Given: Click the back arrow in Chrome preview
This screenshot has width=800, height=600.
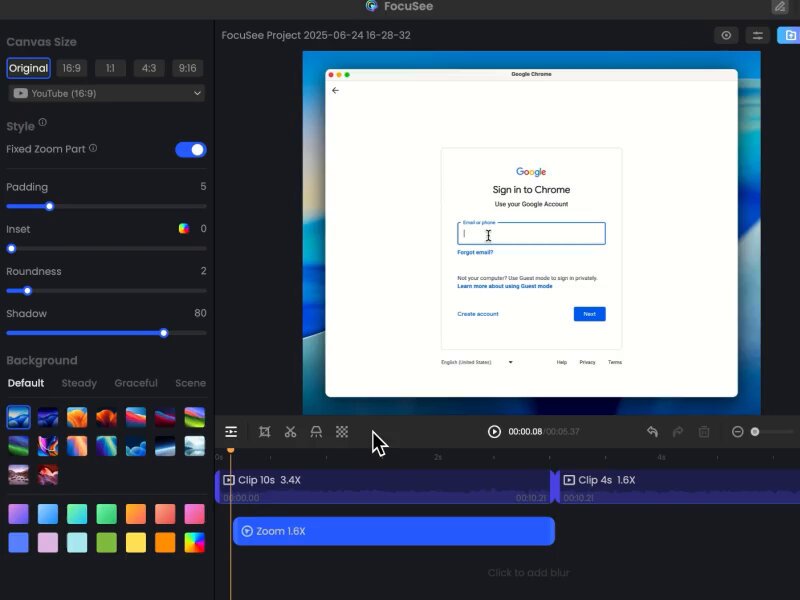Looking at the screenshot, I should click(335, 90).
